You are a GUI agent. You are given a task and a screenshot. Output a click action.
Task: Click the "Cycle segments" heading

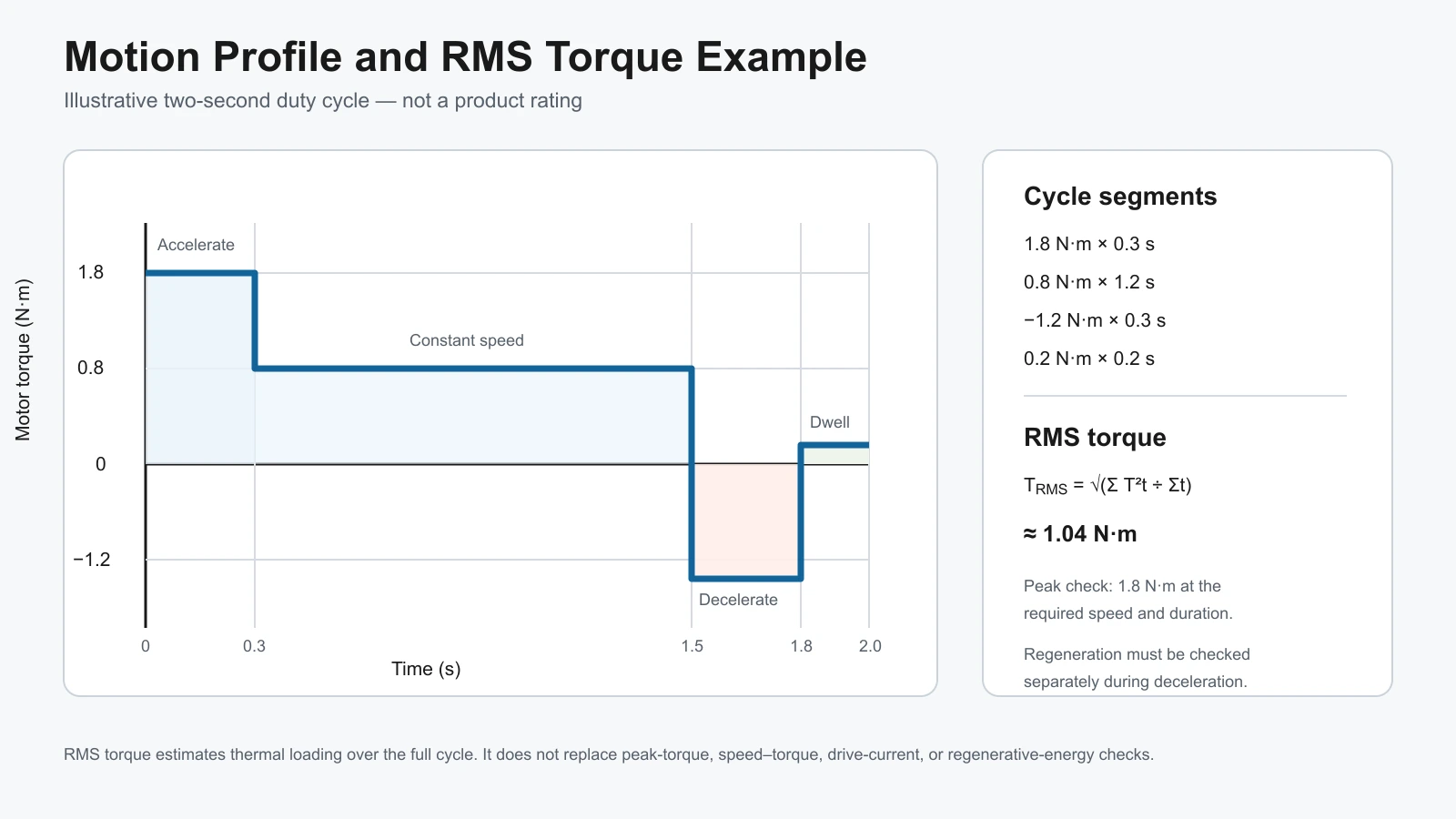coord(1120,197)
